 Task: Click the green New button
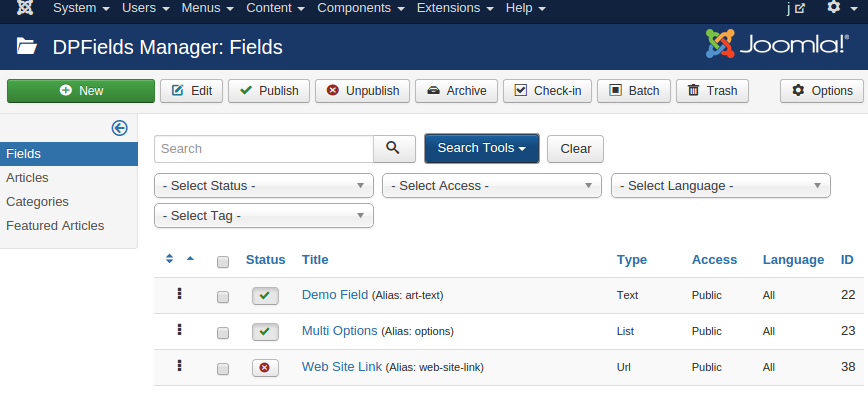pyautogui.click(x=81, y=91)
